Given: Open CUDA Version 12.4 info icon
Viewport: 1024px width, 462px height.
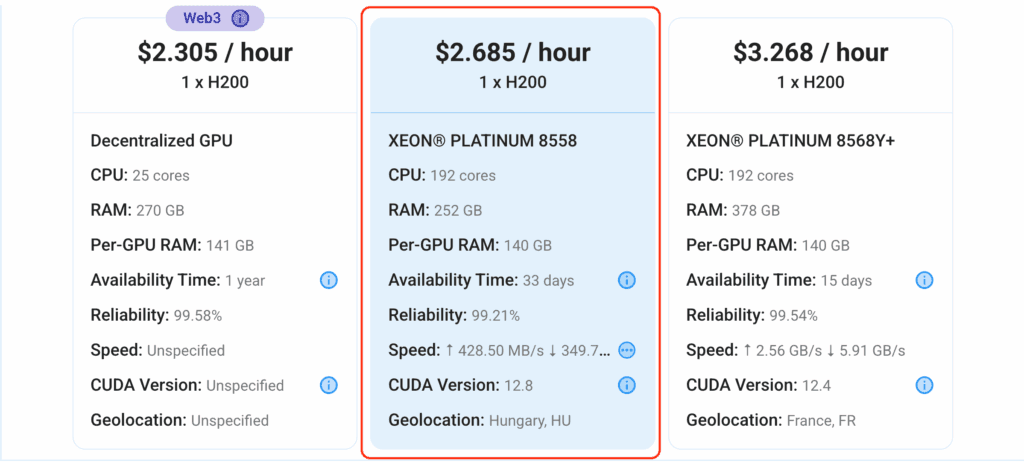Looking at the screenshot, I should click(x=924, y=386).
